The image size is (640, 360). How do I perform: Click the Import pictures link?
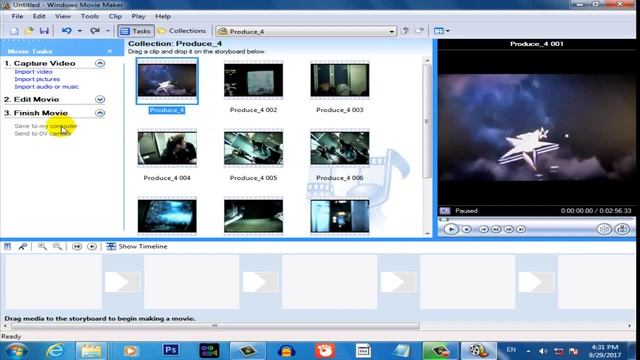pos(37,79)
